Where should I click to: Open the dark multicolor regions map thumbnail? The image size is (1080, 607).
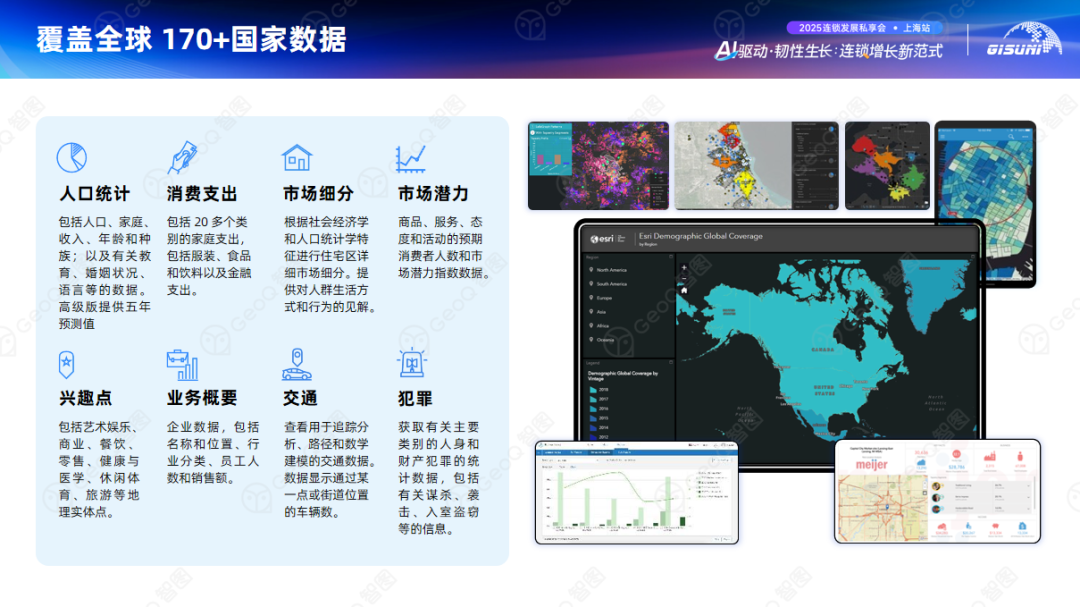887,166
